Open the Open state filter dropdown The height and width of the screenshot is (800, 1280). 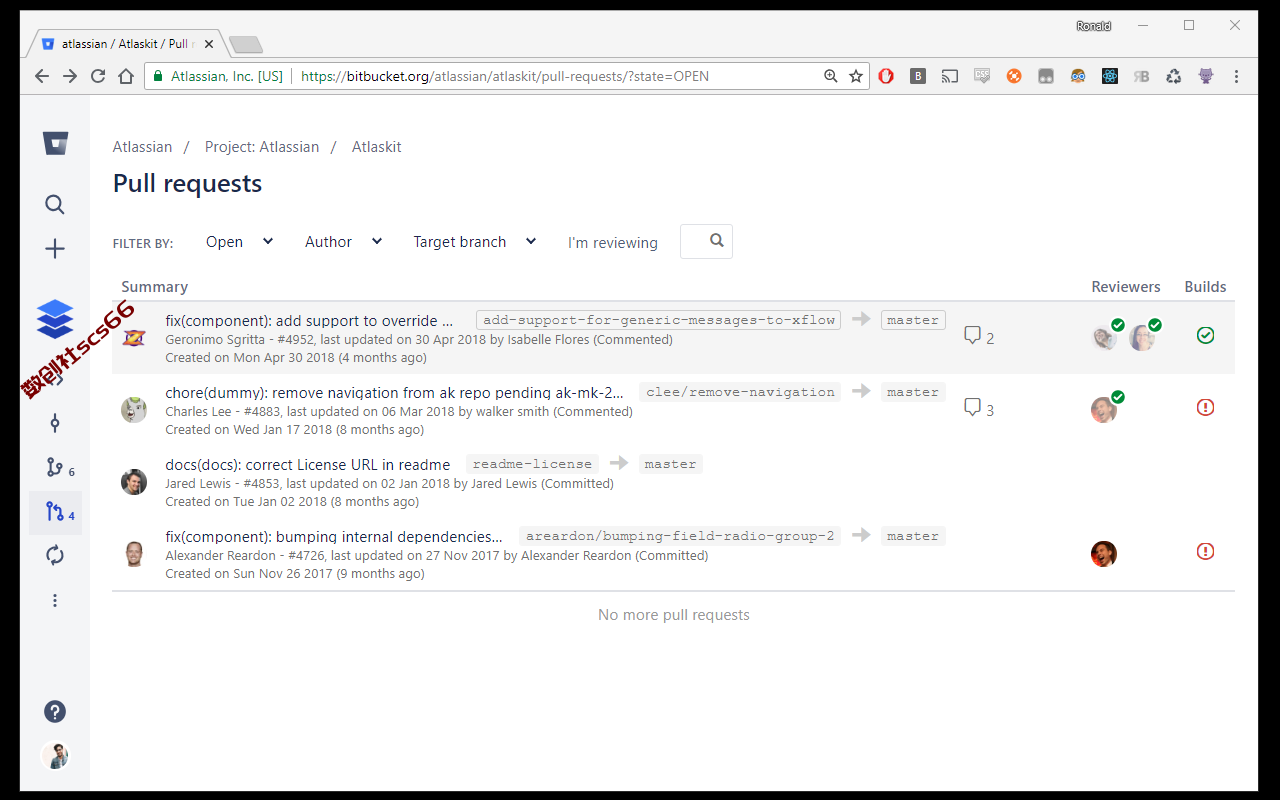click(239, 242)
